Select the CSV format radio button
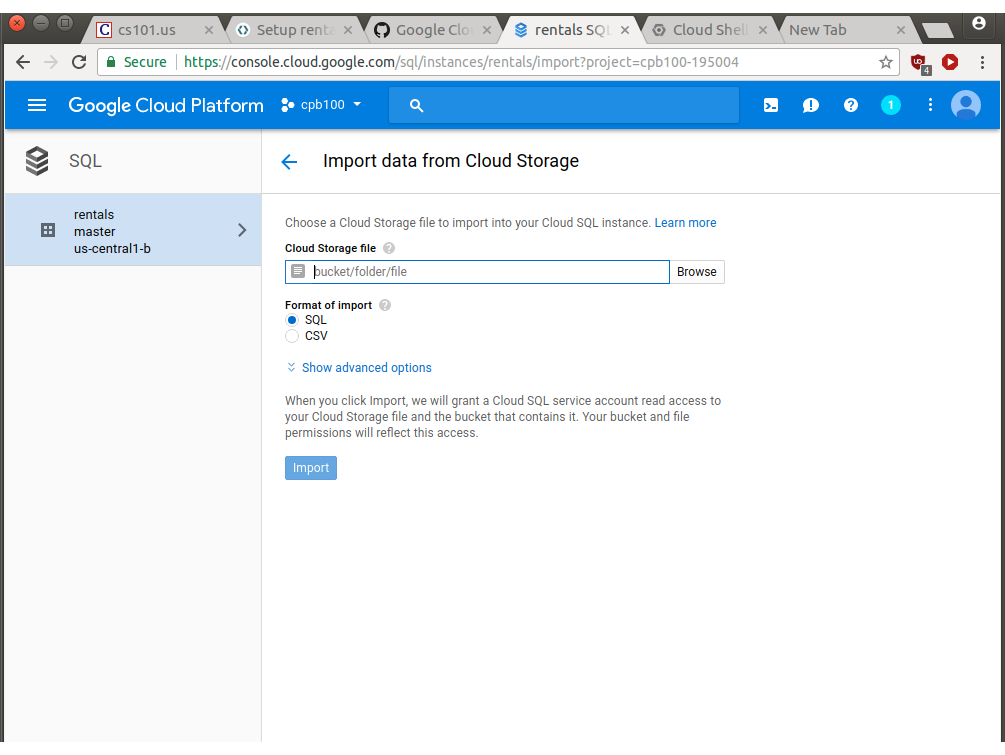Screen dimensions: 1005x755 click(x=292, y=336)
